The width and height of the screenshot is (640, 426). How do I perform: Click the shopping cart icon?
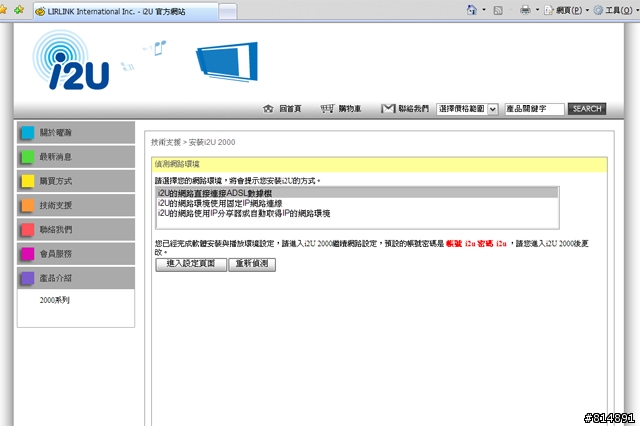click(327, 109)
